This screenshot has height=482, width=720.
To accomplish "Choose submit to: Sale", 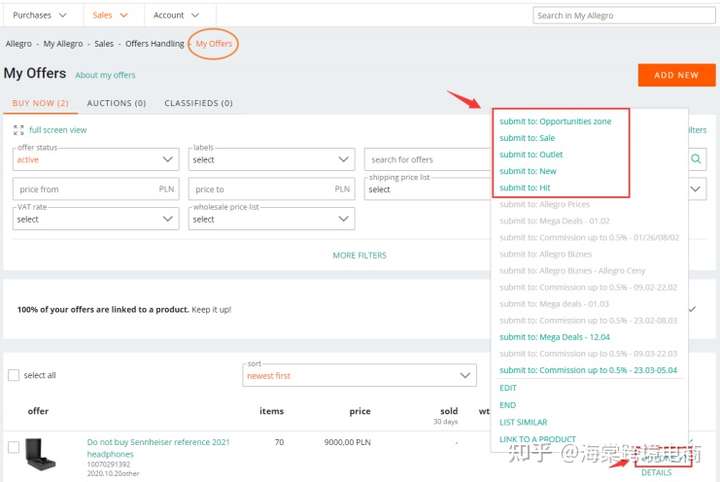I will [527, 138].
